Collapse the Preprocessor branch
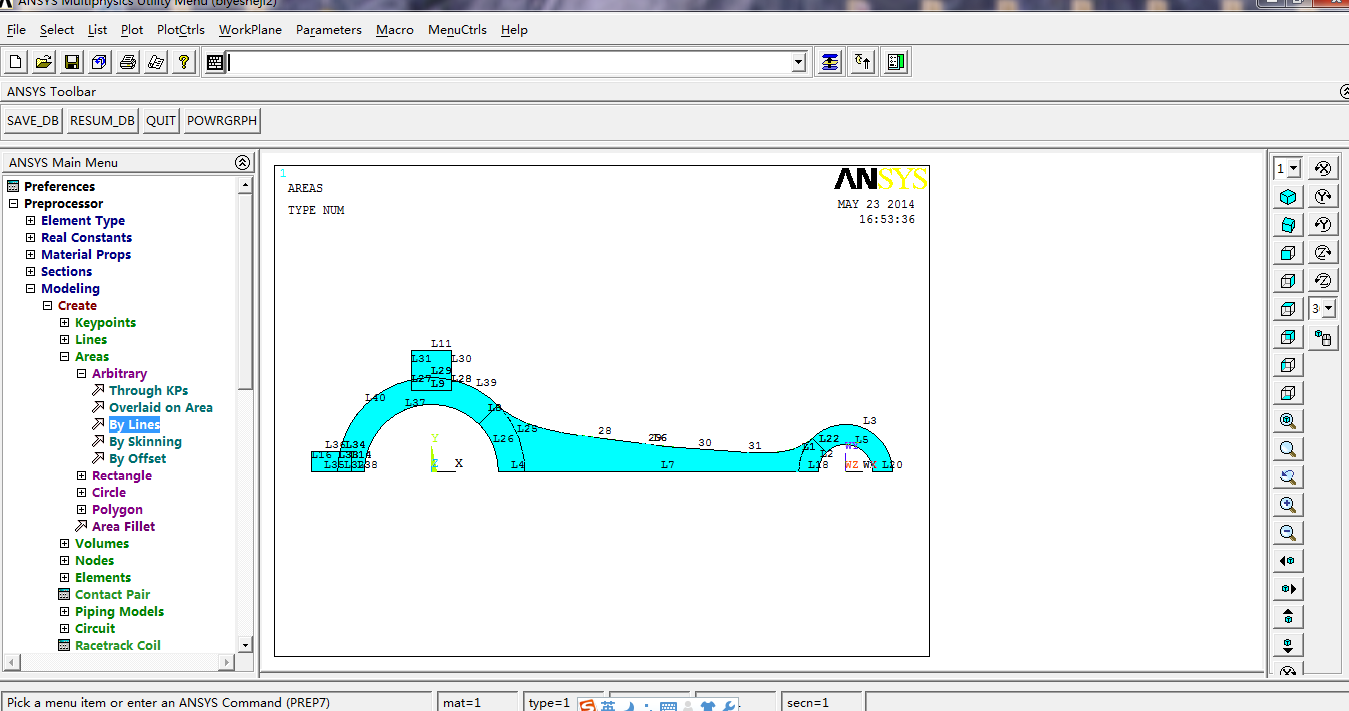 (13, 204)
